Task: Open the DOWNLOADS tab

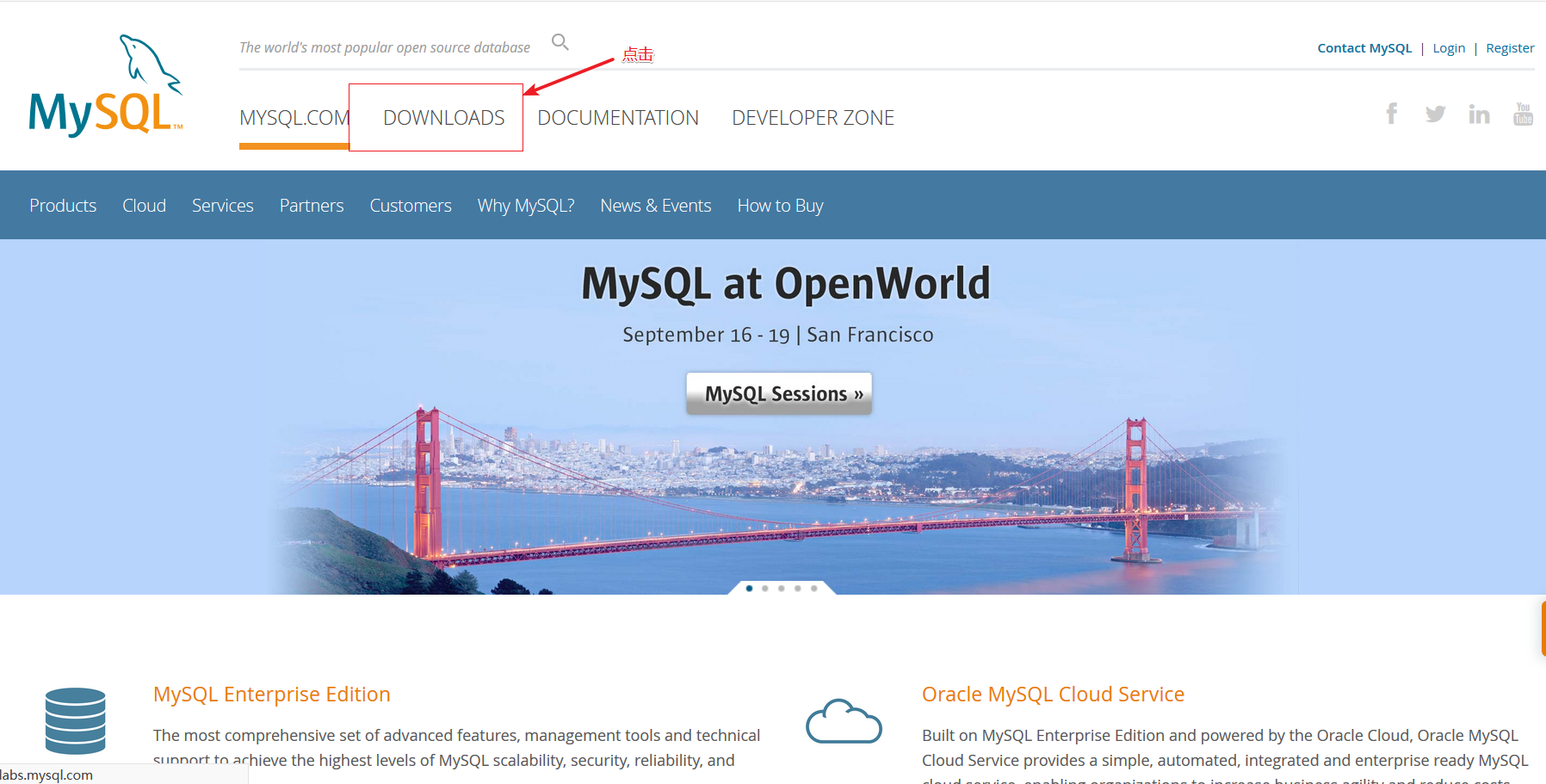Action: 444,118
